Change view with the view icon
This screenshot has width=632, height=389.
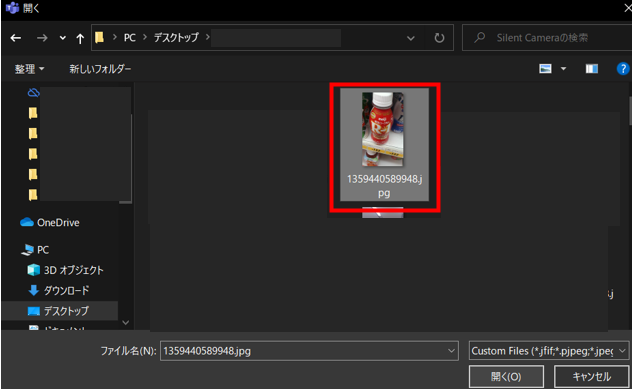coord(545,69)
